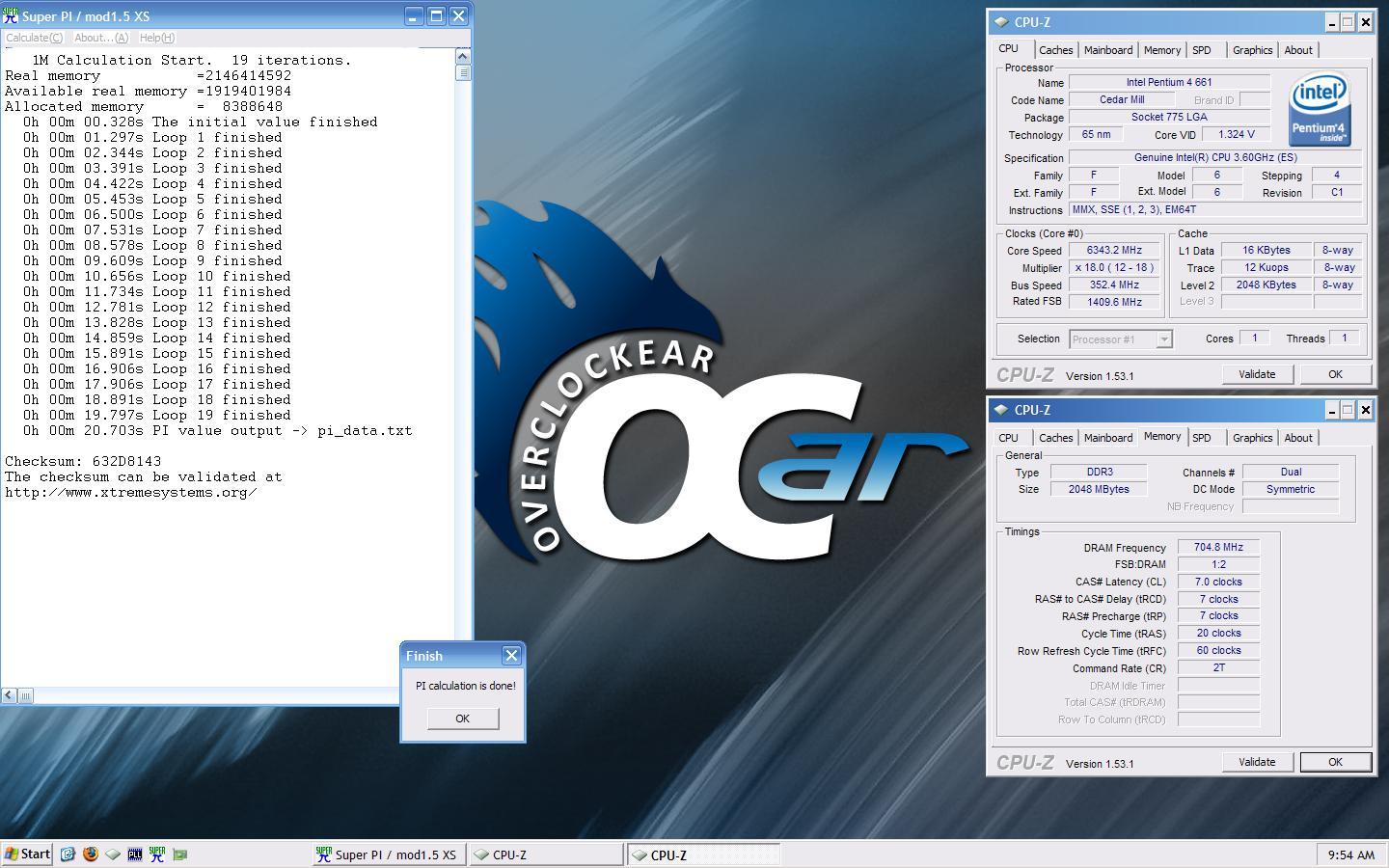Screen dimensions: 1389x868
Task: Click Super PI horizontal scrollbar left arrow
Action: [9, 695]
